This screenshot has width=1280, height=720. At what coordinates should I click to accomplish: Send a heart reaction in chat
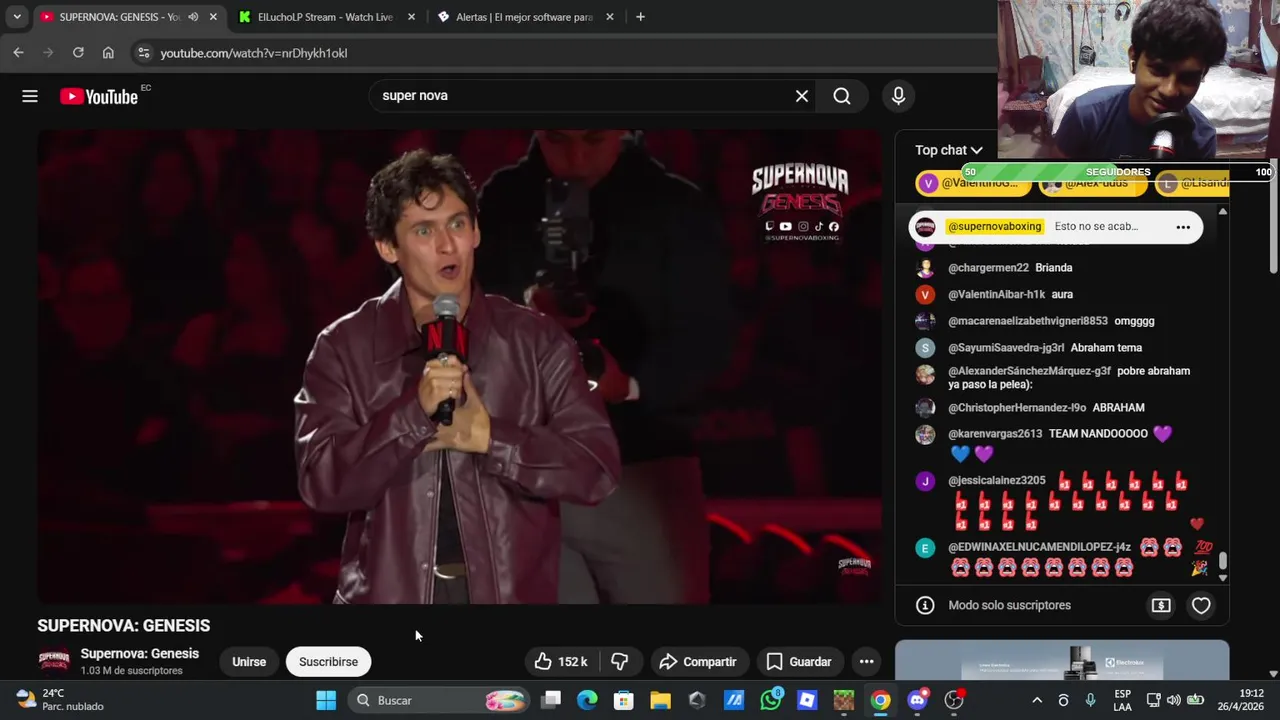tap(1201, 605)
